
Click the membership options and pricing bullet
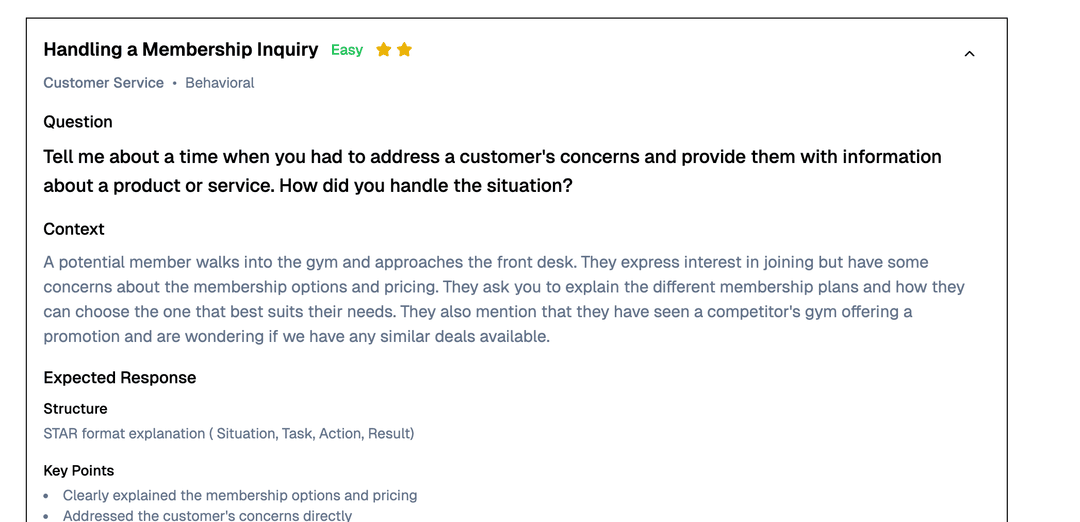[x=240, y=495]
